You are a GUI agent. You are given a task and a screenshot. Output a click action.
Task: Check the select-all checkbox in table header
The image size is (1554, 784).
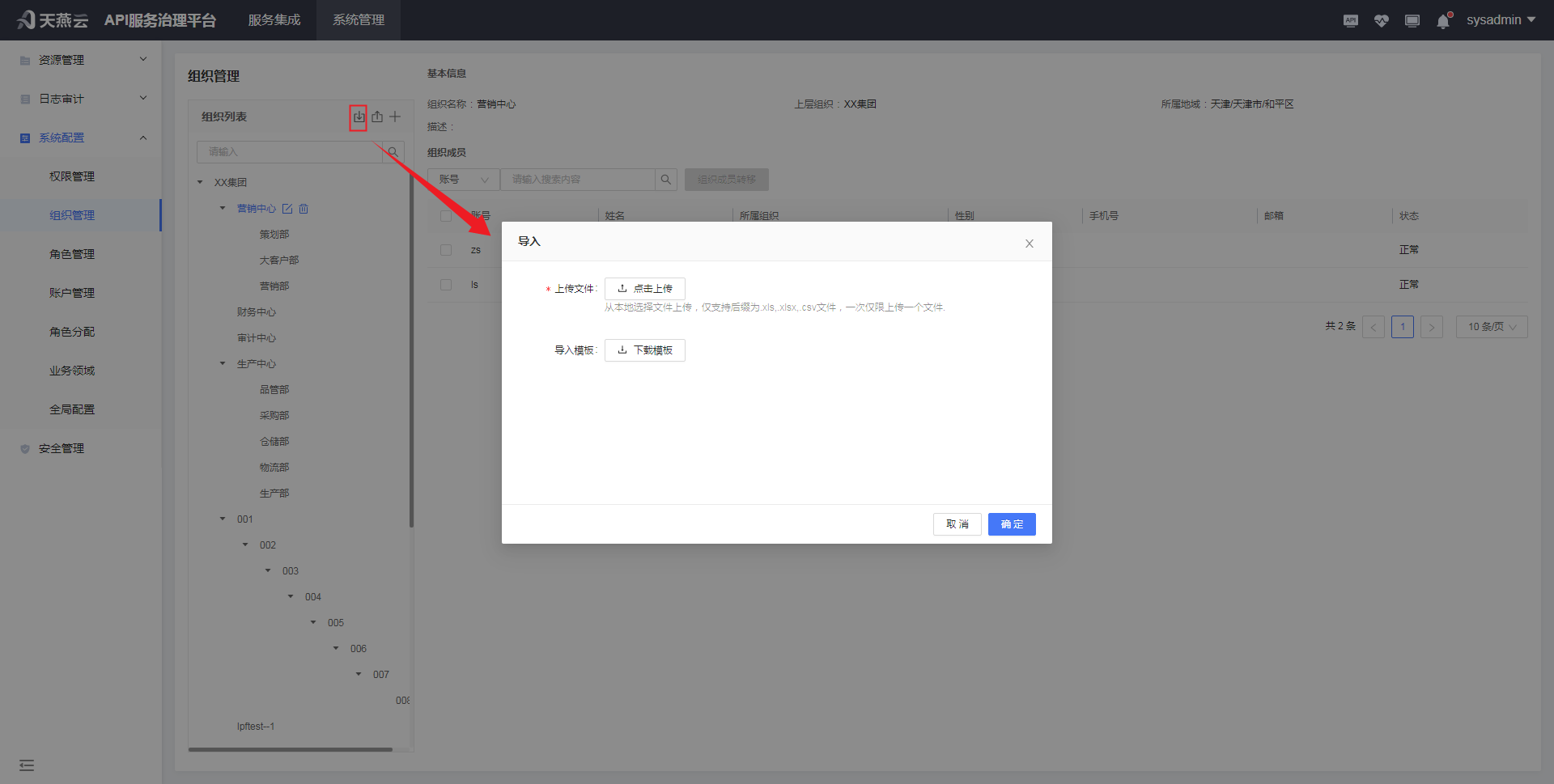click(x=446, y=216)
